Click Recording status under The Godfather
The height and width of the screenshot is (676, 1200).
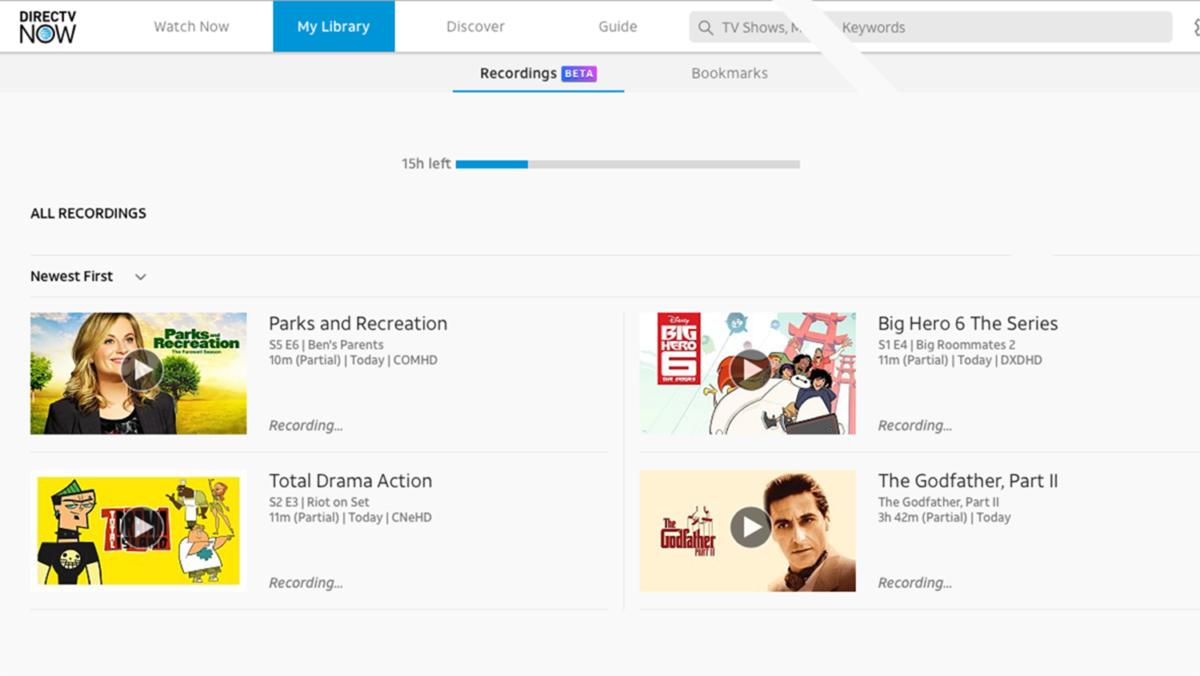(x=915, y=583)
